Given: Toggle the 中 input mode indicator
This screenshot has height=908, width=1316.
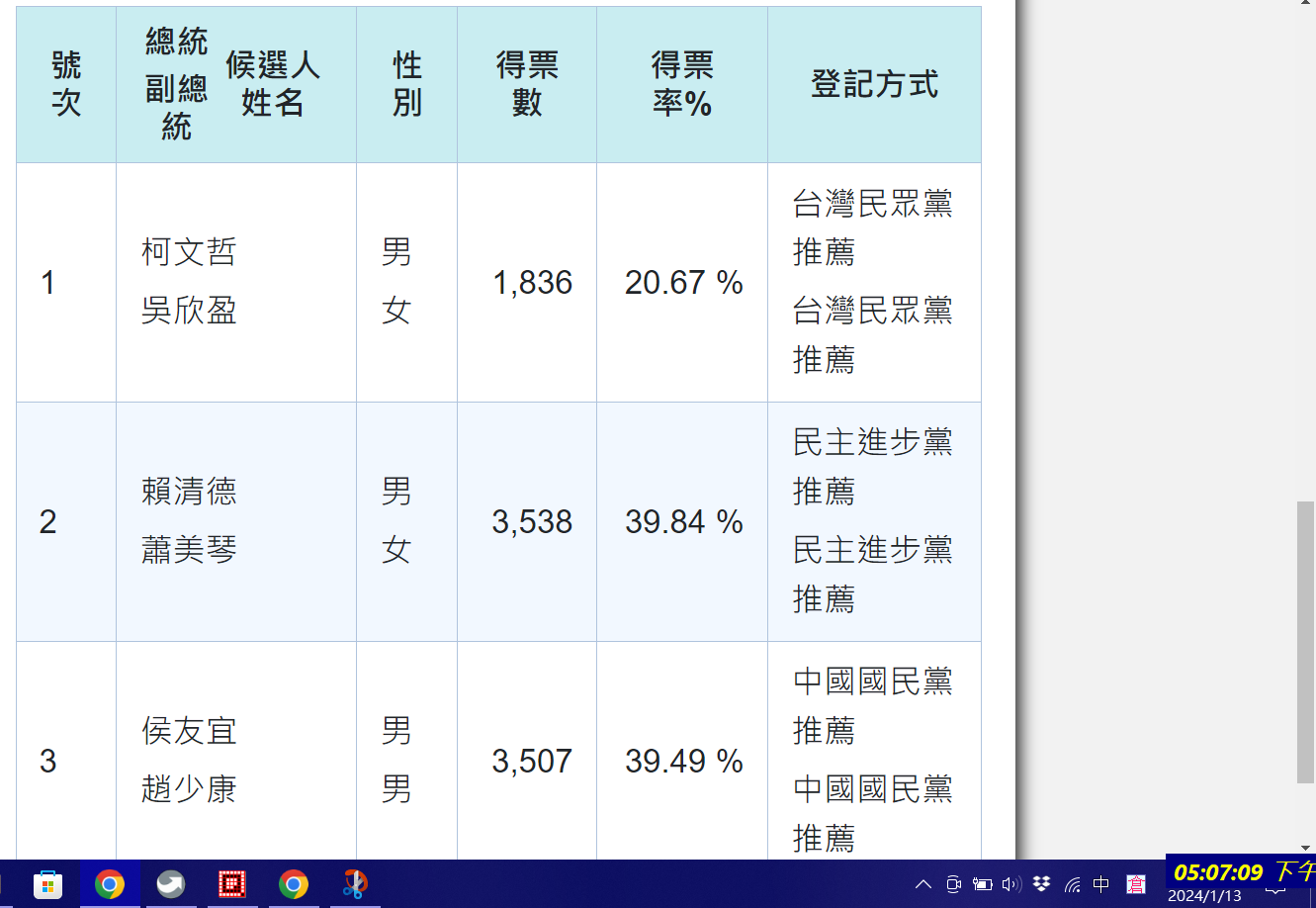Looking at the screenshot, I should click(x=1101, y=884).
